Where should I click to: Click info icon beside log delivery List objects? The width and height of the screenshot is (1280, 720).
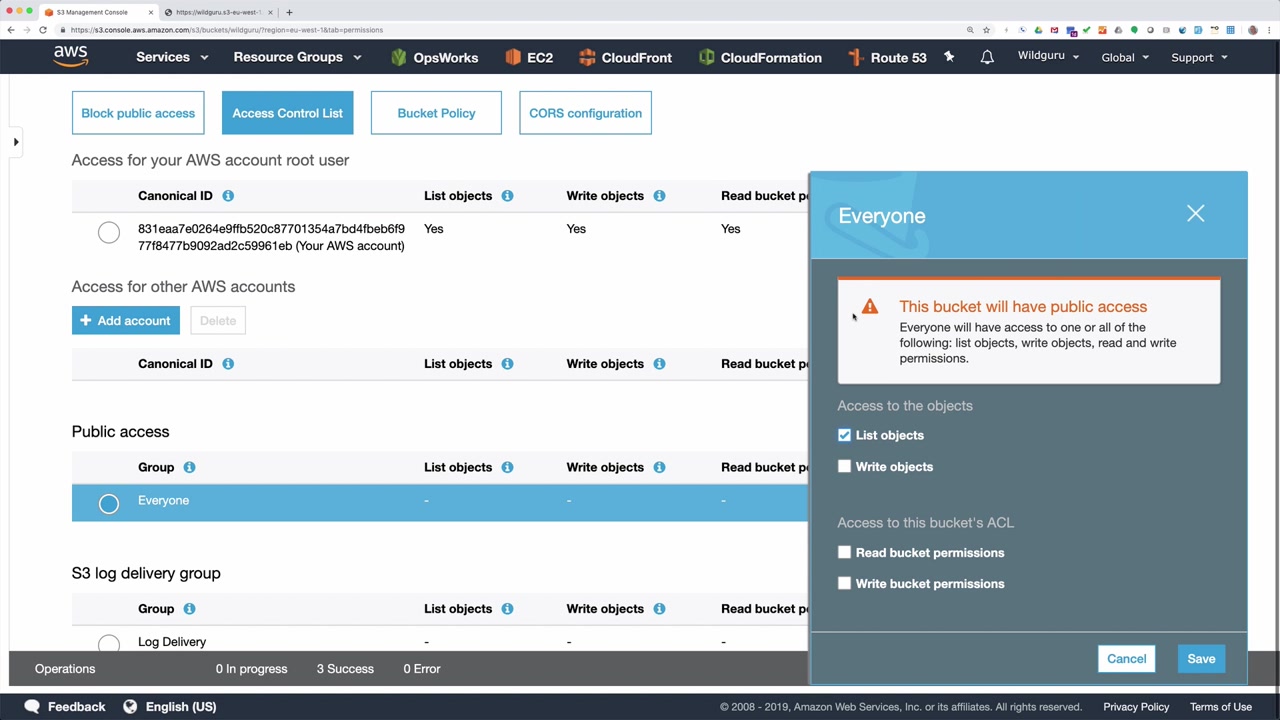coord(507,609)
